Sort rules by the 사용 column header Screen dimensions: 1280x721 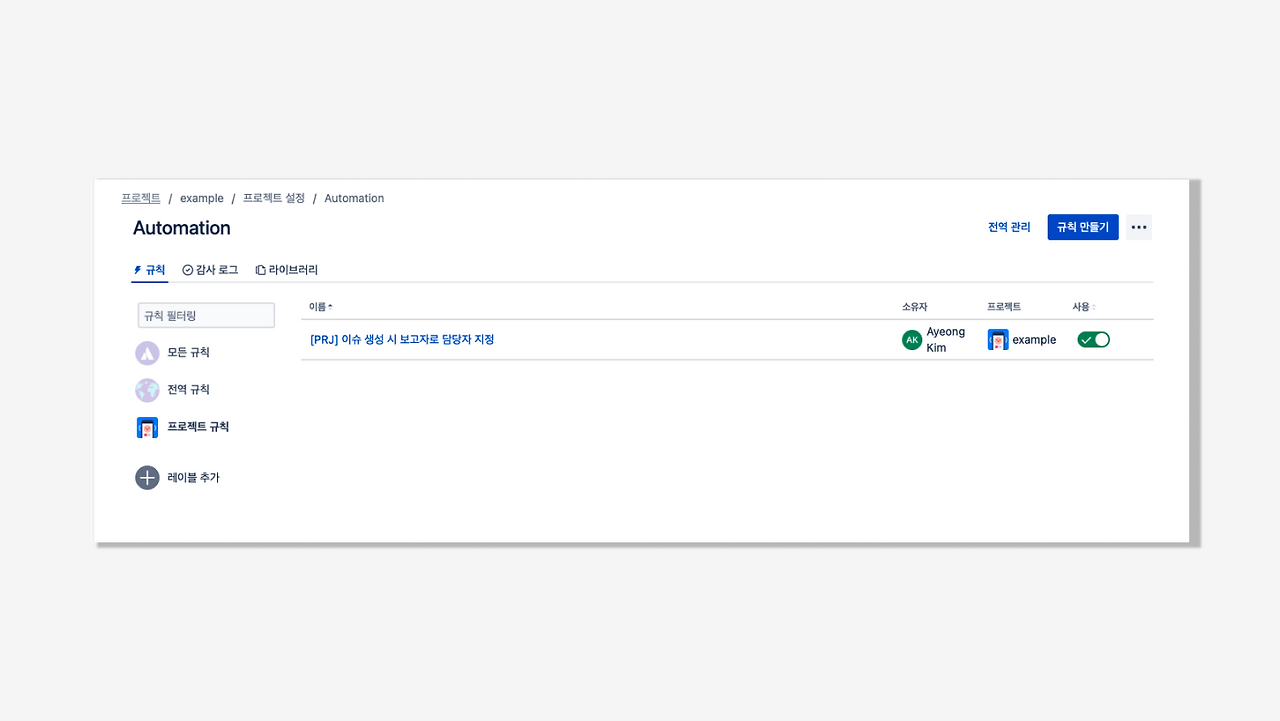click(1083, 307)
